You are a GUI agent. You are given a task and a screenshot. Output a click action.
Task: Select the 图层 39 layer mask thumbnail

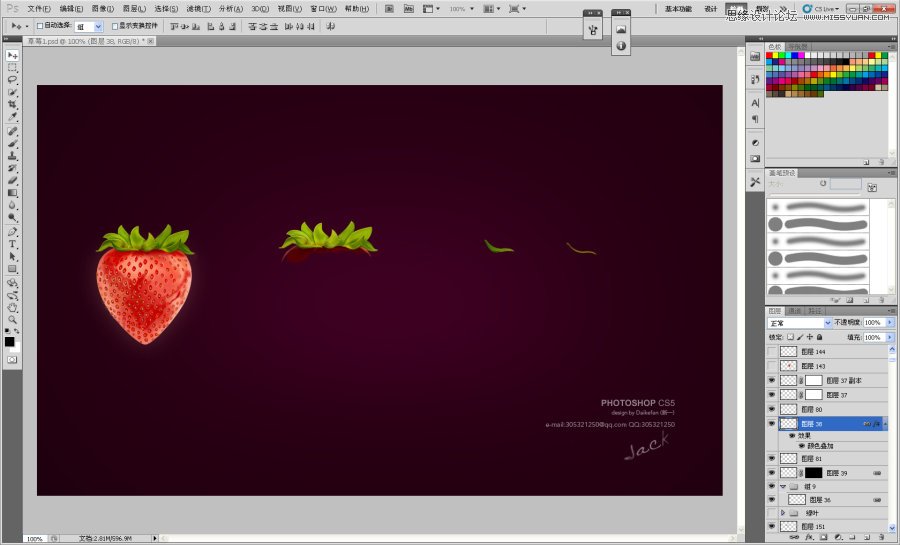pos(813,472)
